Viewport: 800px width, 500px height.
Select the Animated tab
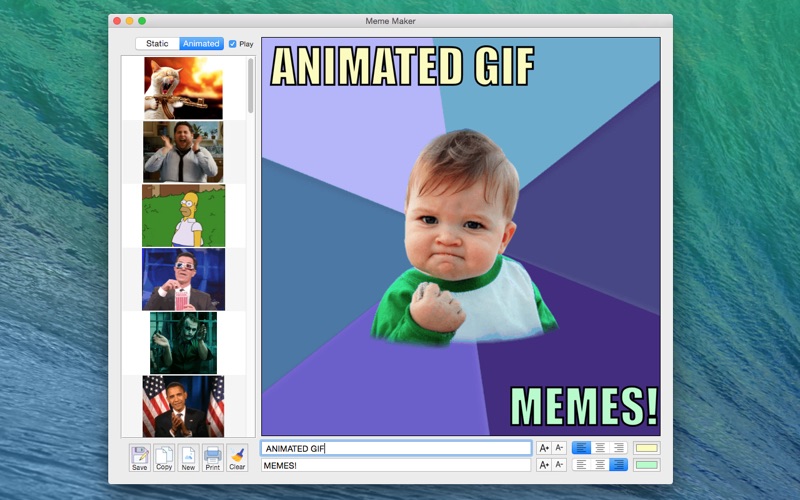click(x=201, y=43)
